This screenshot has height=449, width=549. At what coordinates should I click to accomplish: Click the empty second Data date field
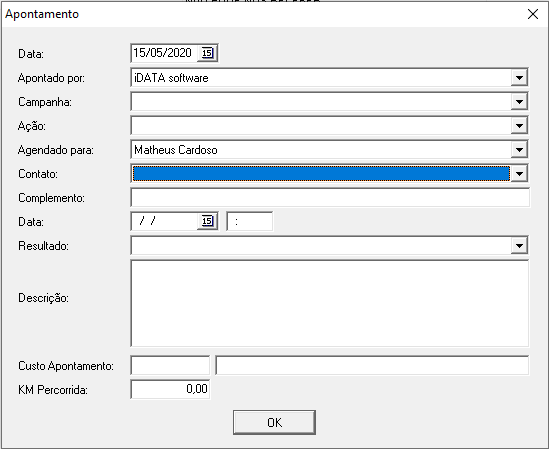tap(165, 221)
